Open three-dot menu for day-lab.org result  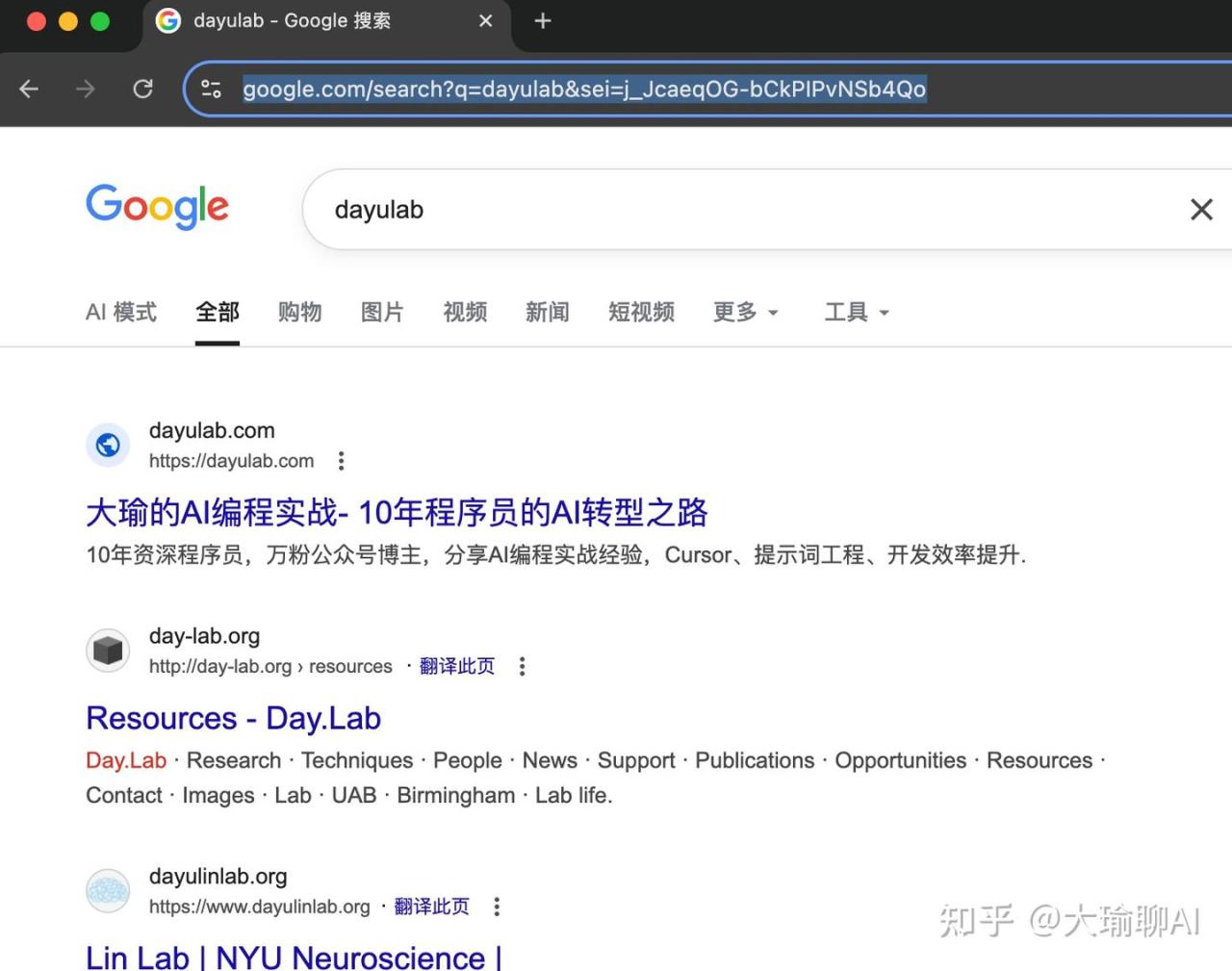coord(522,666)
